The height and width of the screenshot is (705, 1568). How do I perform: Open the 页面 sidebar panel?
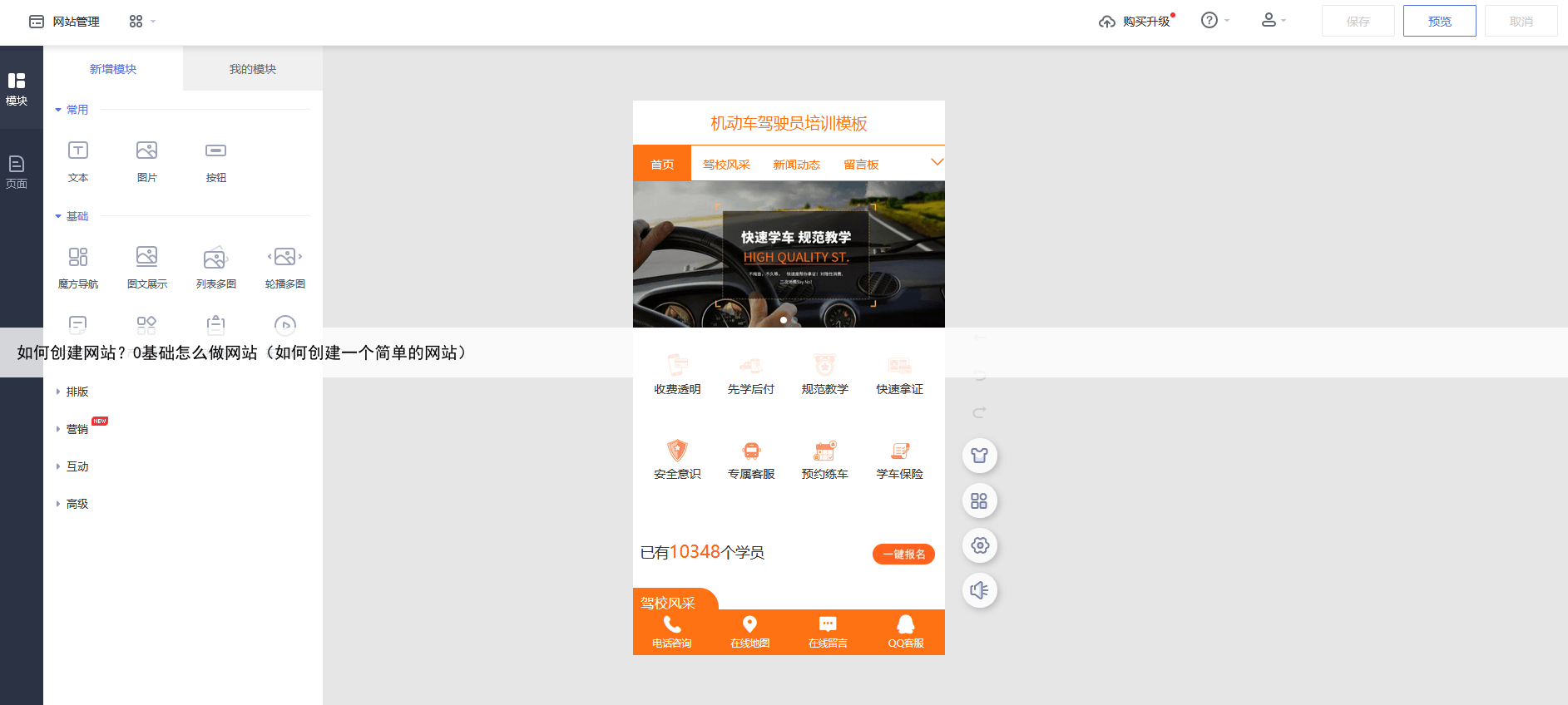(17, 171)
